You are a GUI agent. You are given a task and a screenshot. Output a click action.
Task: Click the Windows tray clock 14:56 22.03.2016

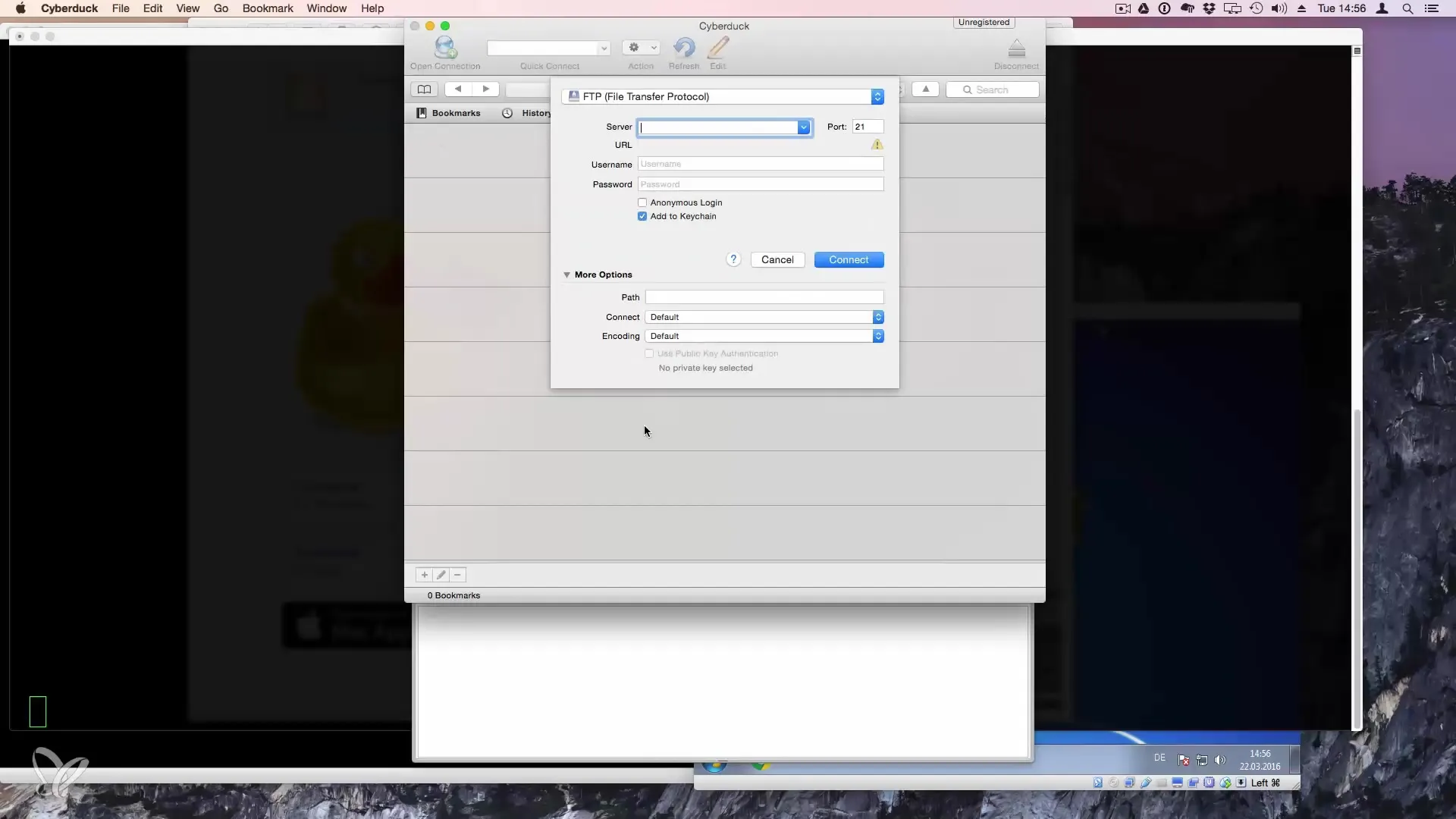pyautogui.click(x=1260, y=760)
